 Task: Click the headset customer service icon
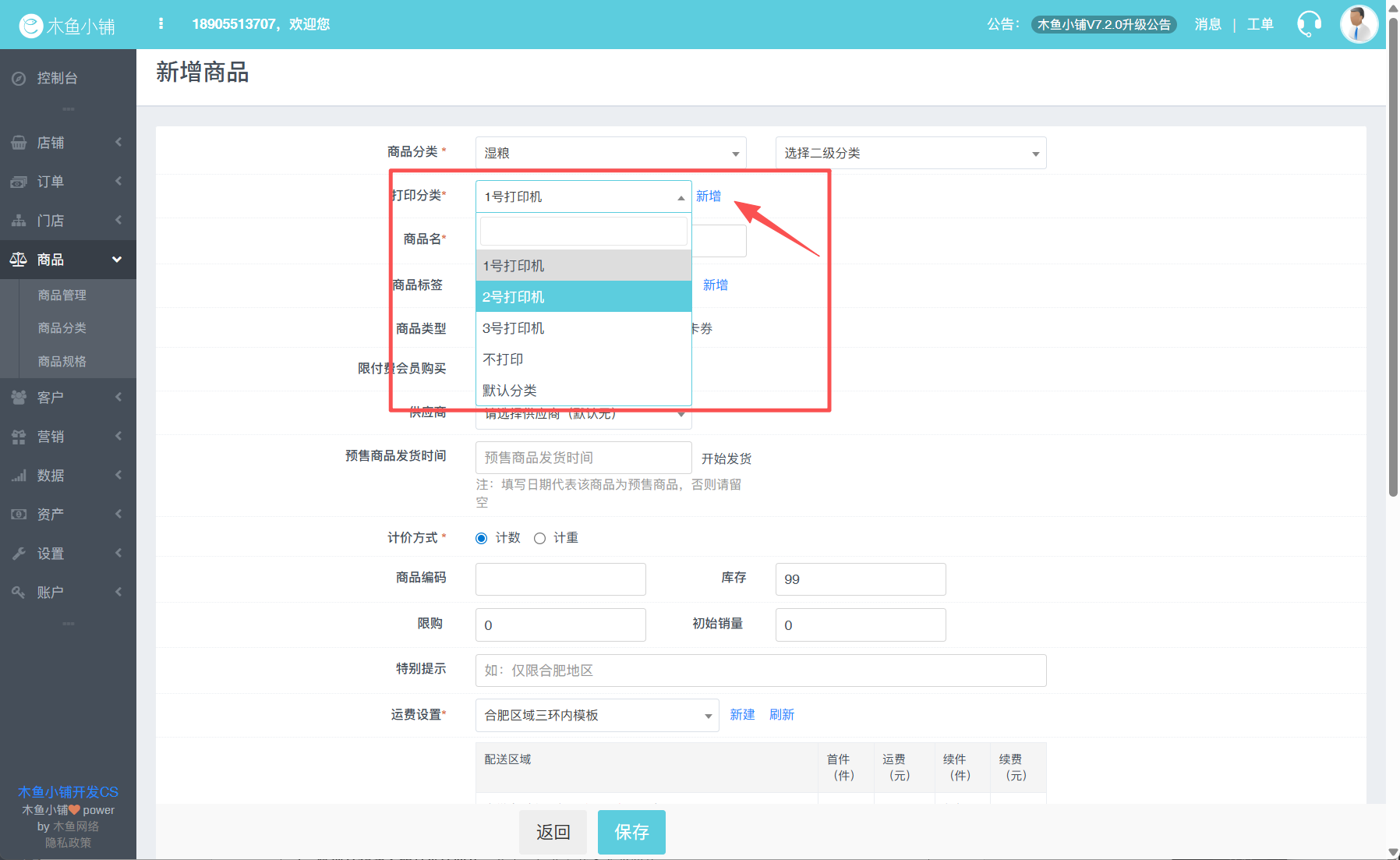point(1309,24)
